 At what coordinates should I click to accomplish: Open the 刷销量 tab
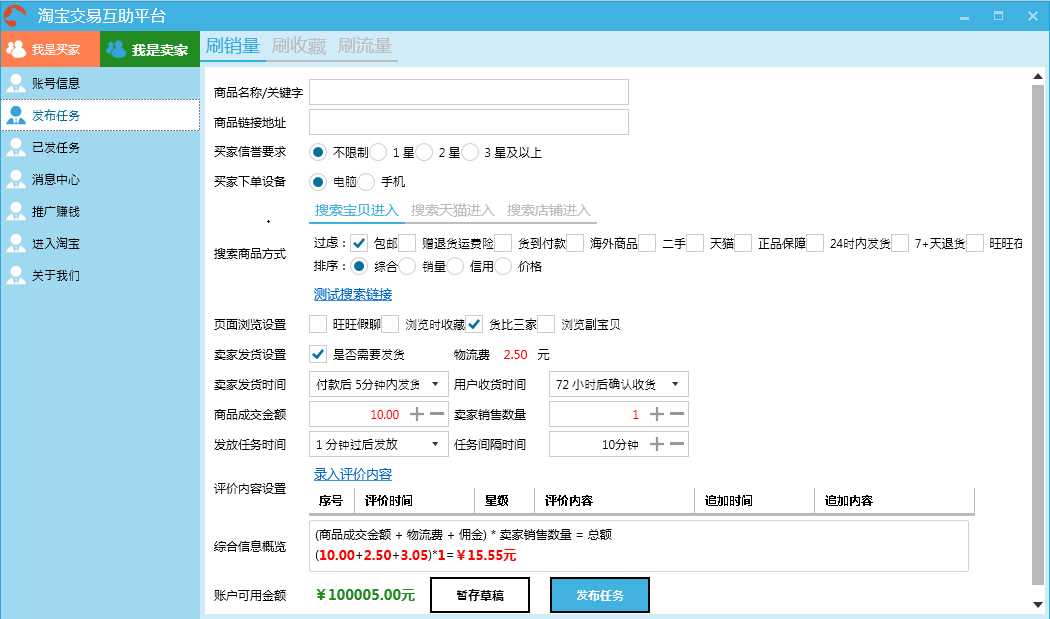point(232,46)
